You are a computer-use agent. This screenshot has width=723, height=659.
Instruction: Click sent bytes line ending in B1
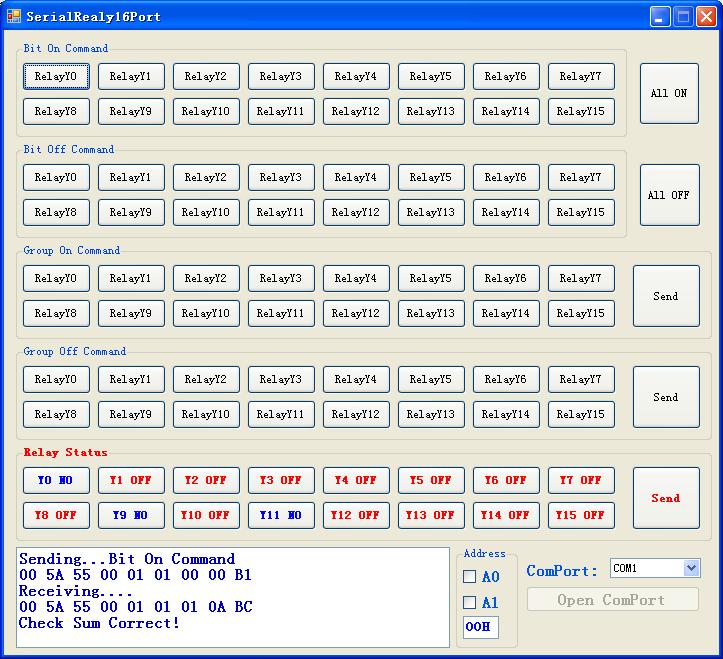tap(135, 575)
